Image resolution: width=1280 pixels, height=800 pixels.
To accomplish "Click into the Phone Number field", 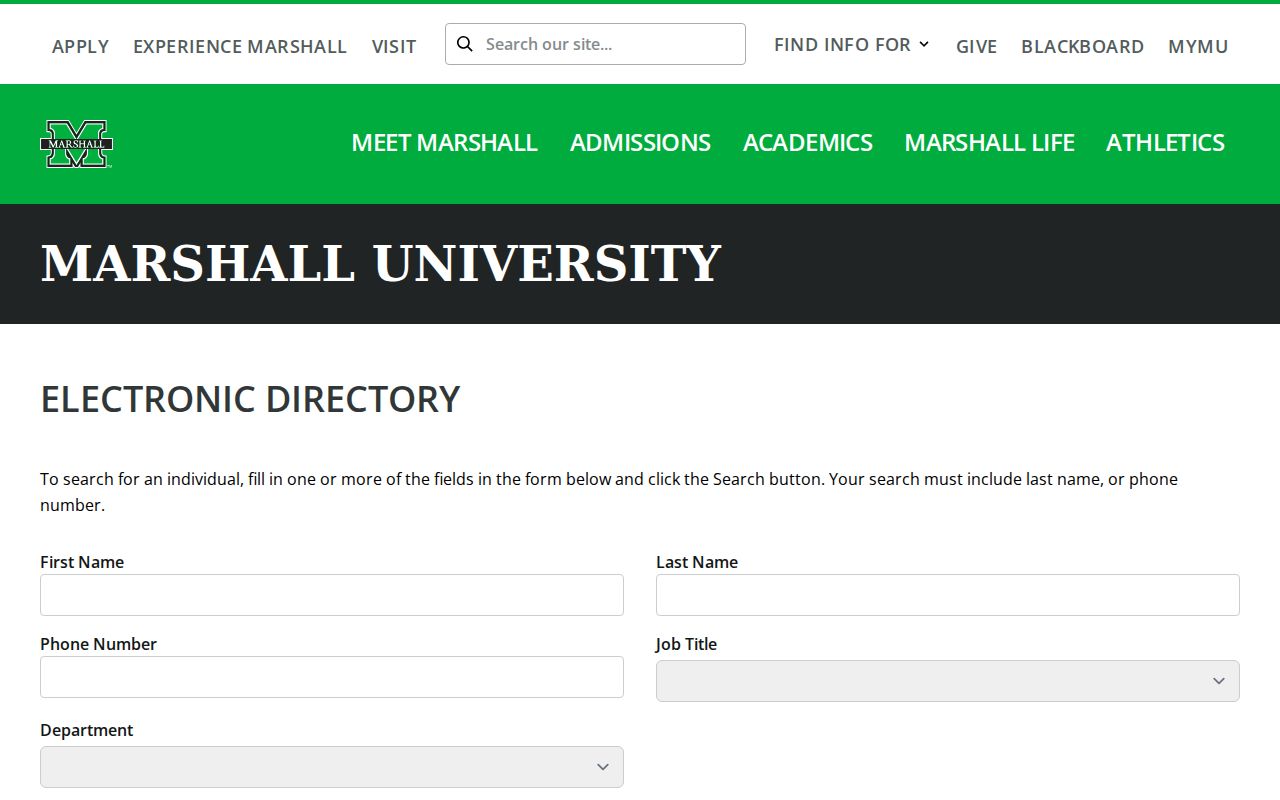I will pyautogui.click(x=332, y=677).
